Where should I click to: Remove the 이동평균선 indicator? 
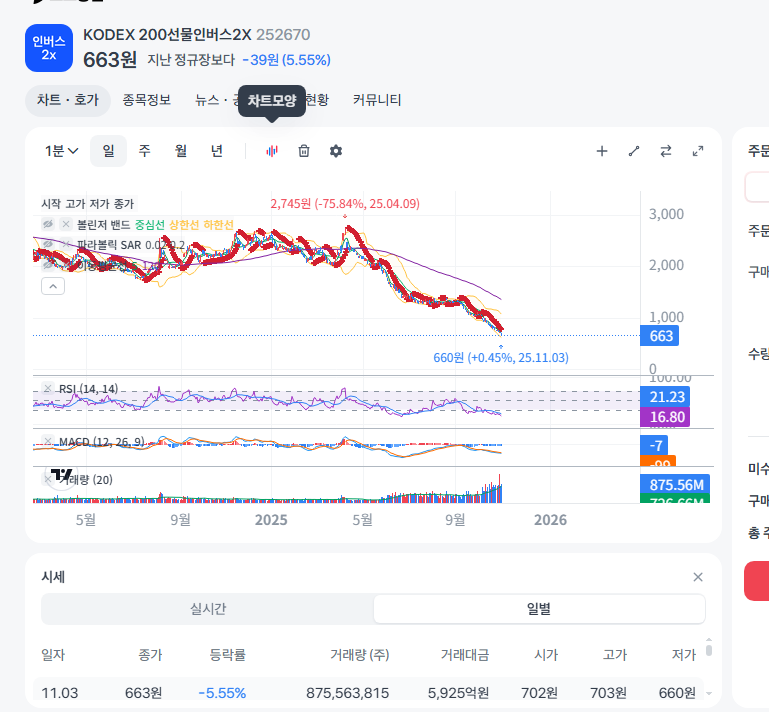click(66, 265)
